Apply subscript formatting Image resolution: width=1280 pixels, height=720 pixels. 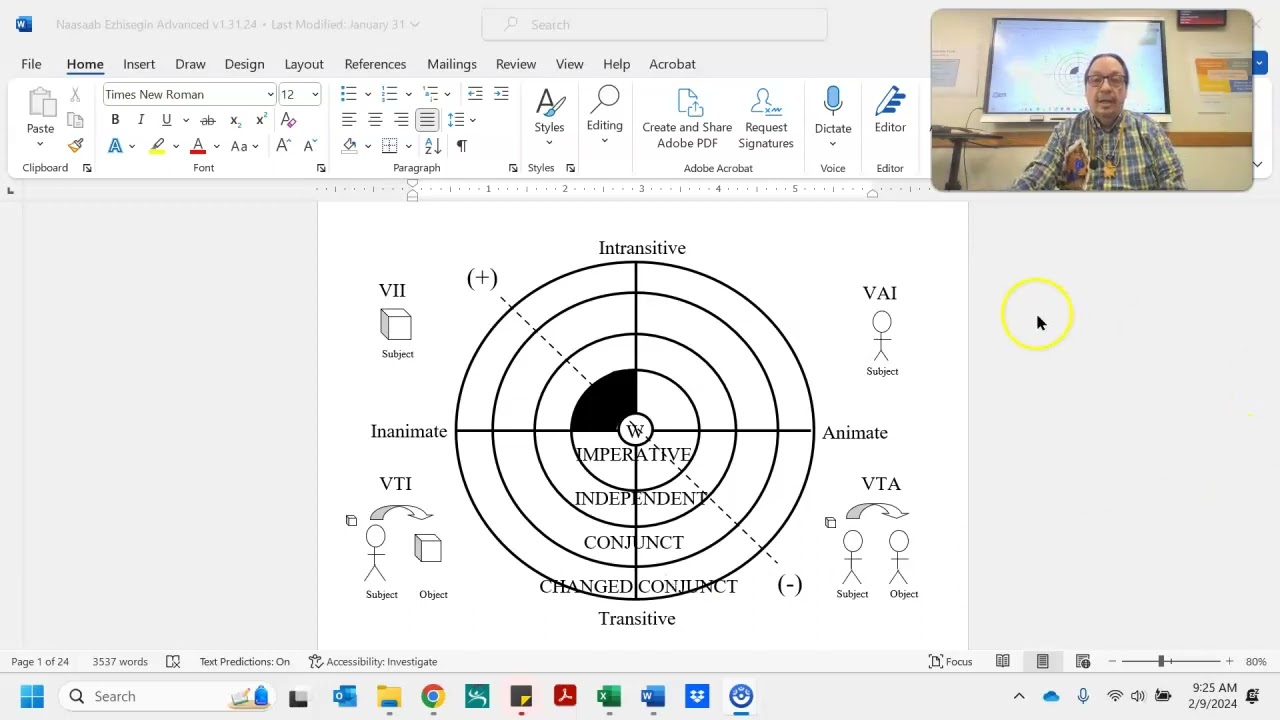235,120
